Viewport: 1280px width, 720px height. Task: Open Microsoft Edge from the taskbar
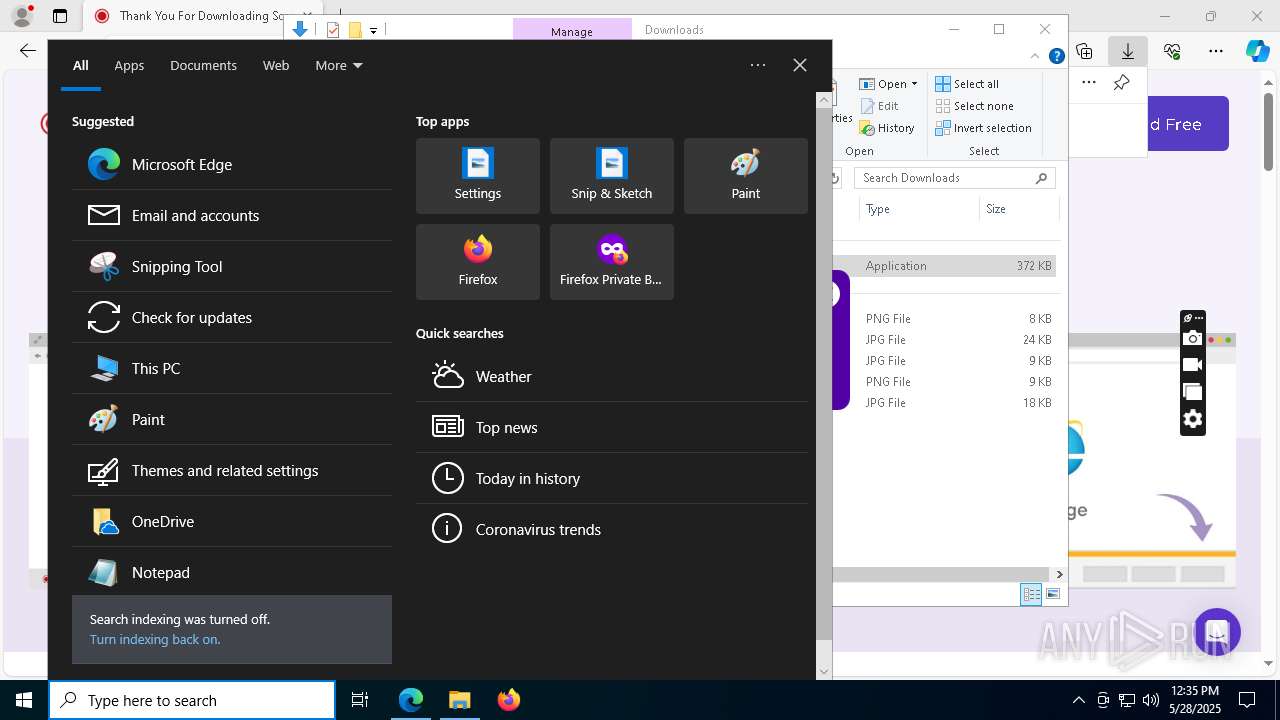click(411, 700)
